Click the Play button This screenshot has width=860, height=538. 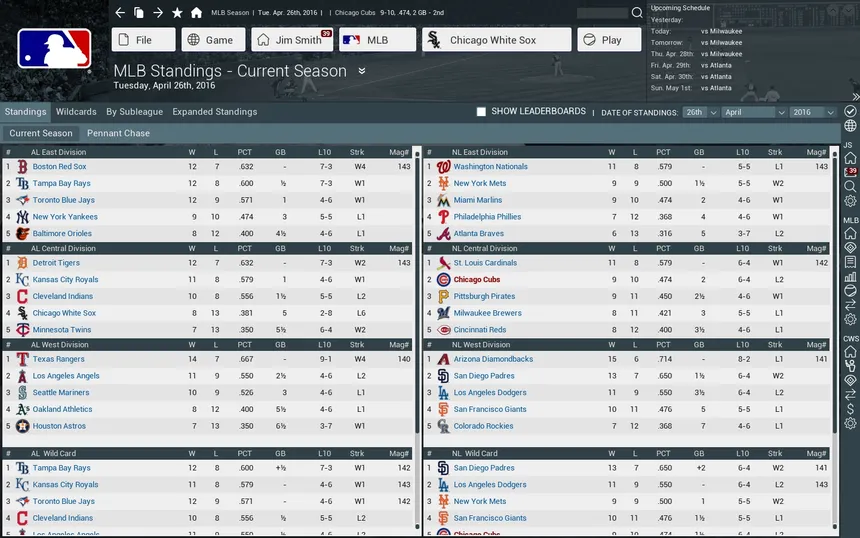[609, 40]
